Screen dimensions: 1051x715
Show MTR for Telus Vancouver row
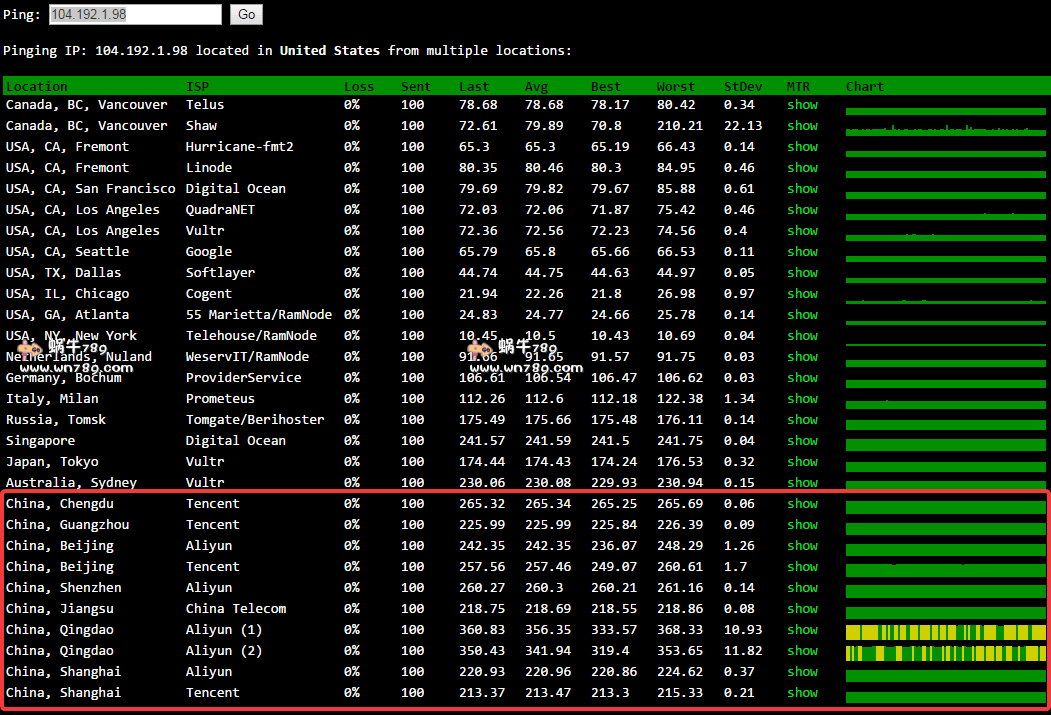(x=802, y=105)
